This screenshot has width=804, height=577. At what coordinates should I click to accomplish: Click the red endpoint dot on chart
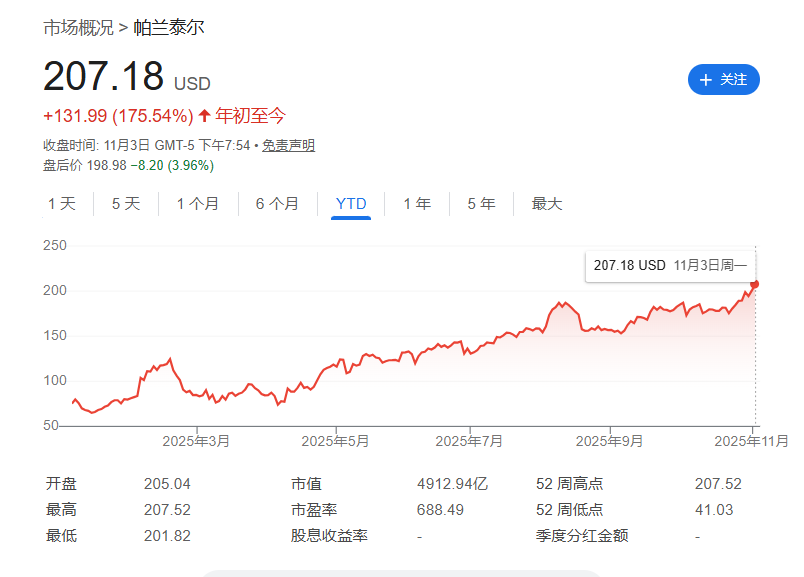tap(755, 284)
